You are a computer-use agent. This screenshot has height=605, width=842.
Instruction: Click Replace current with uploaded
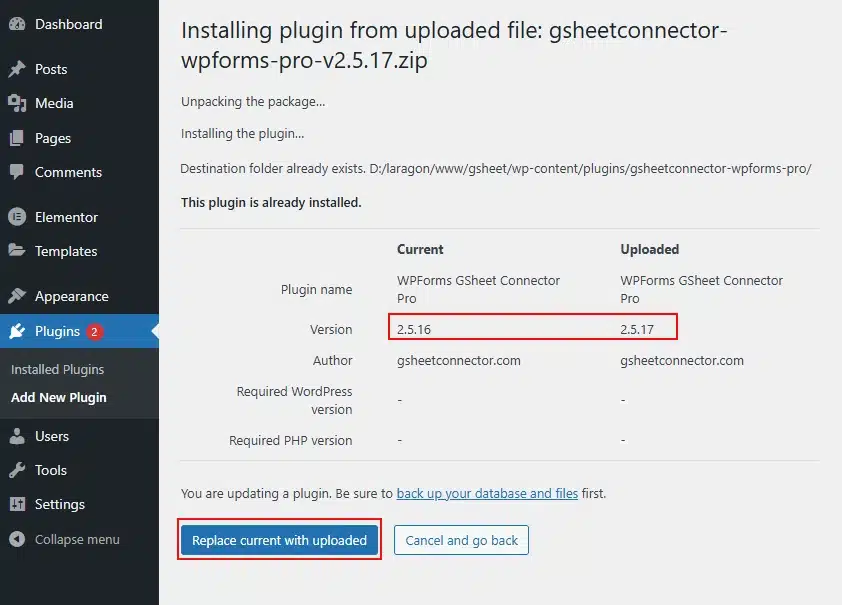click(280, 539)
